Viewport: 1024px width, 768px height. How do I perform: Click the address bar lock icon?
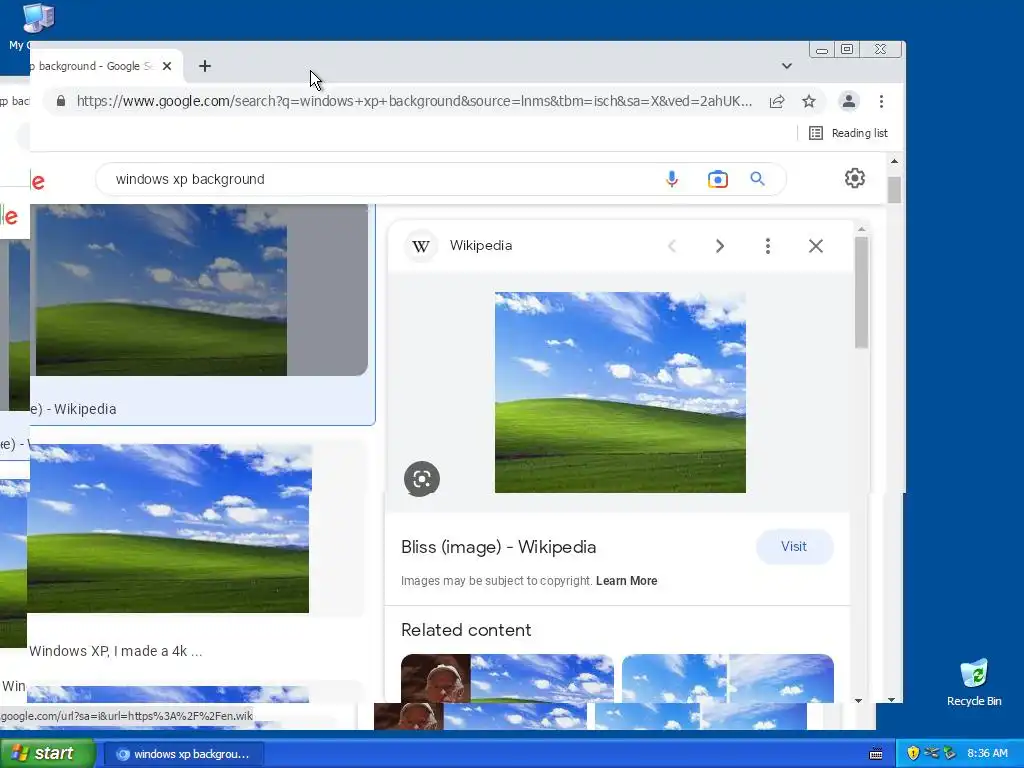[61, 101]
